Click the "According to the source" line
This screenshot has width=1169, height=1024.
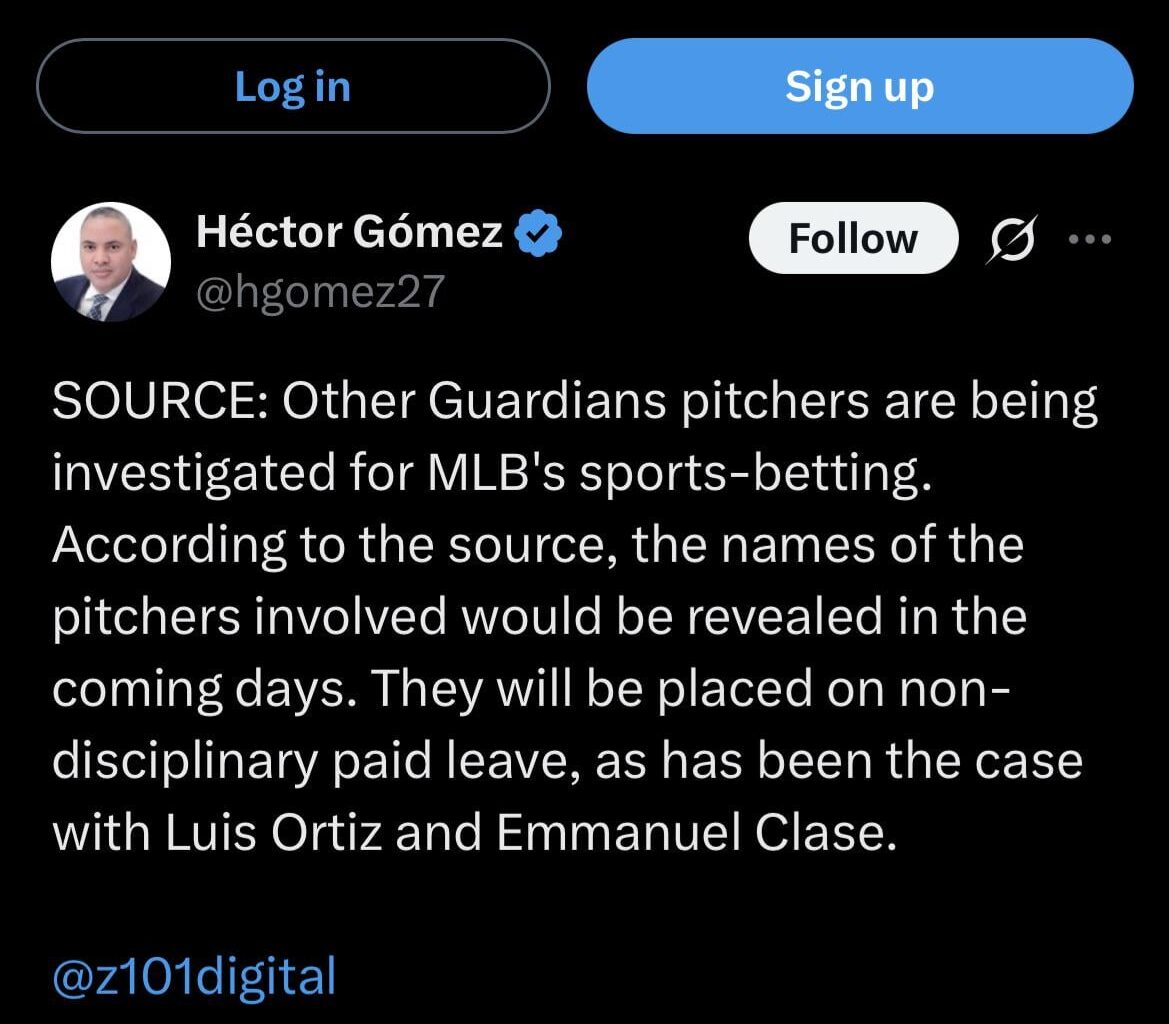[x=537, y=545]
